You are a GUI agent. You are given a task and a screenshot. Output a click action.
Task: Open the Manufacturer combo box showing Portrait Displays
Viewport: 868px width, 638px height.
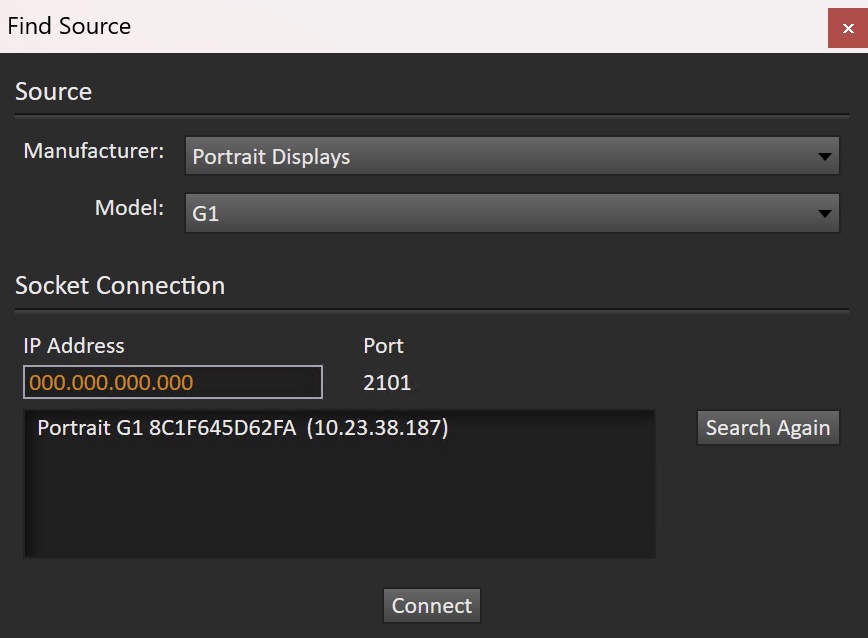pyautogui.click(x=500, y=157)
